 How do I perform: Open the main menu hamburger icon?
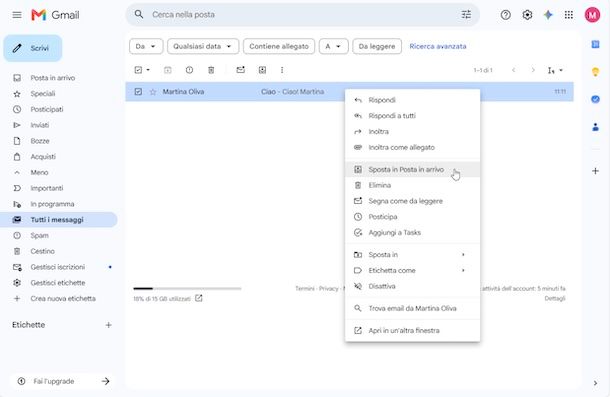coord(17,15)
